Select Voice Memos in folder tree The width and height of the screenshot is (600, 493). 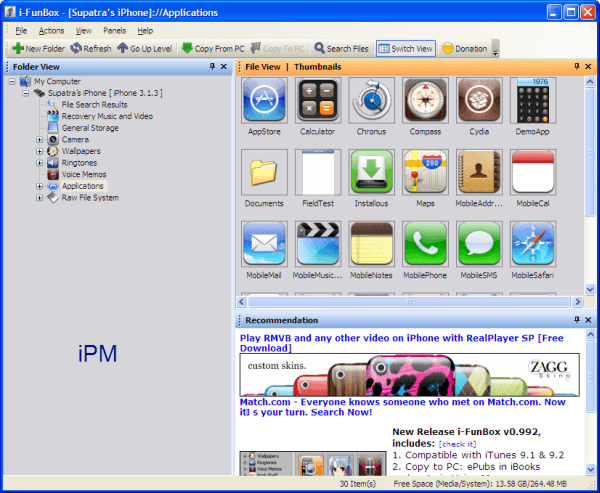point(84,175)
